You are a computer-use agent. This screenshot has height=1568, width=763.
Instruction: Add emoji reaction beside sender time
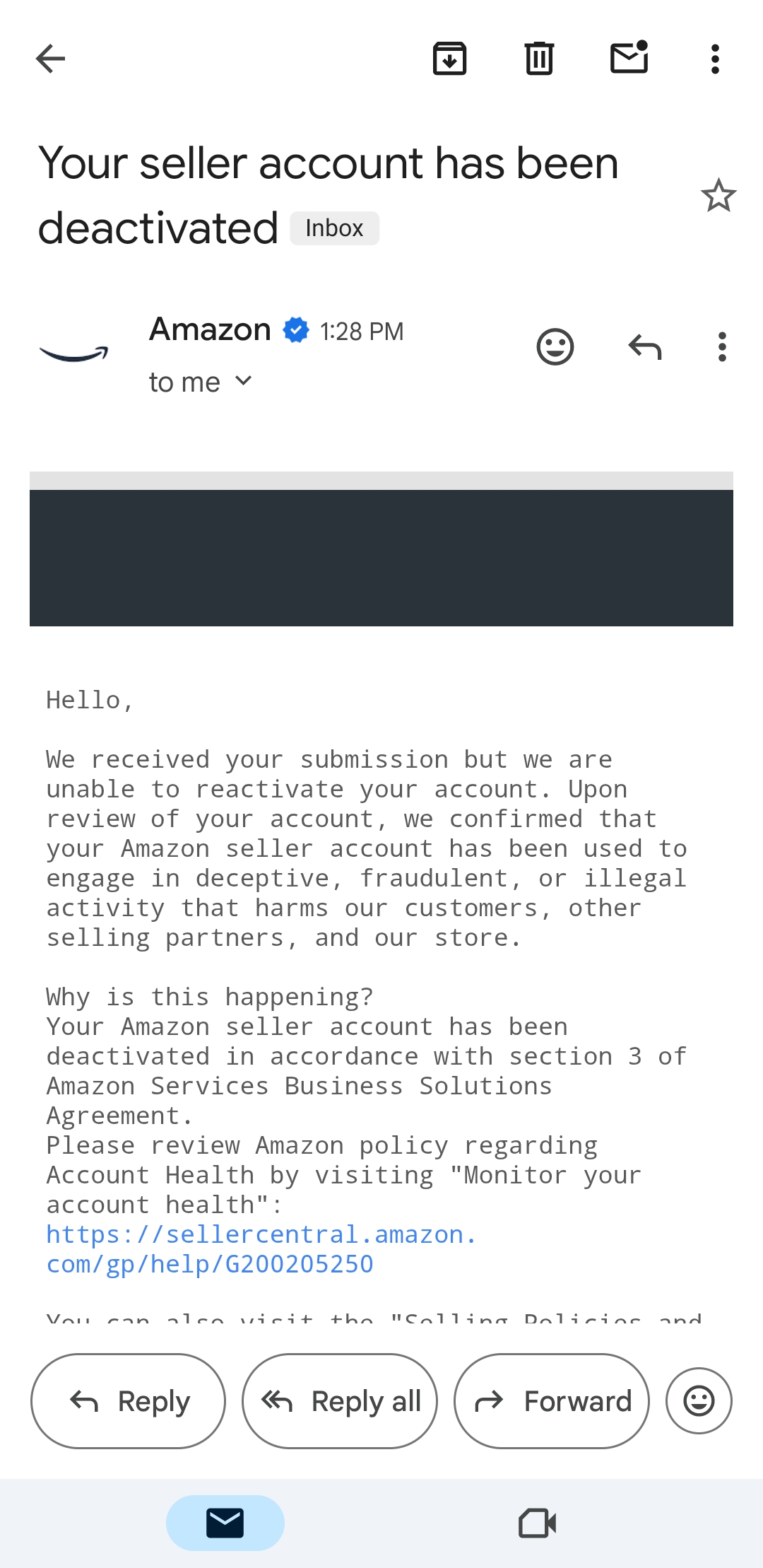pos(555,347)
